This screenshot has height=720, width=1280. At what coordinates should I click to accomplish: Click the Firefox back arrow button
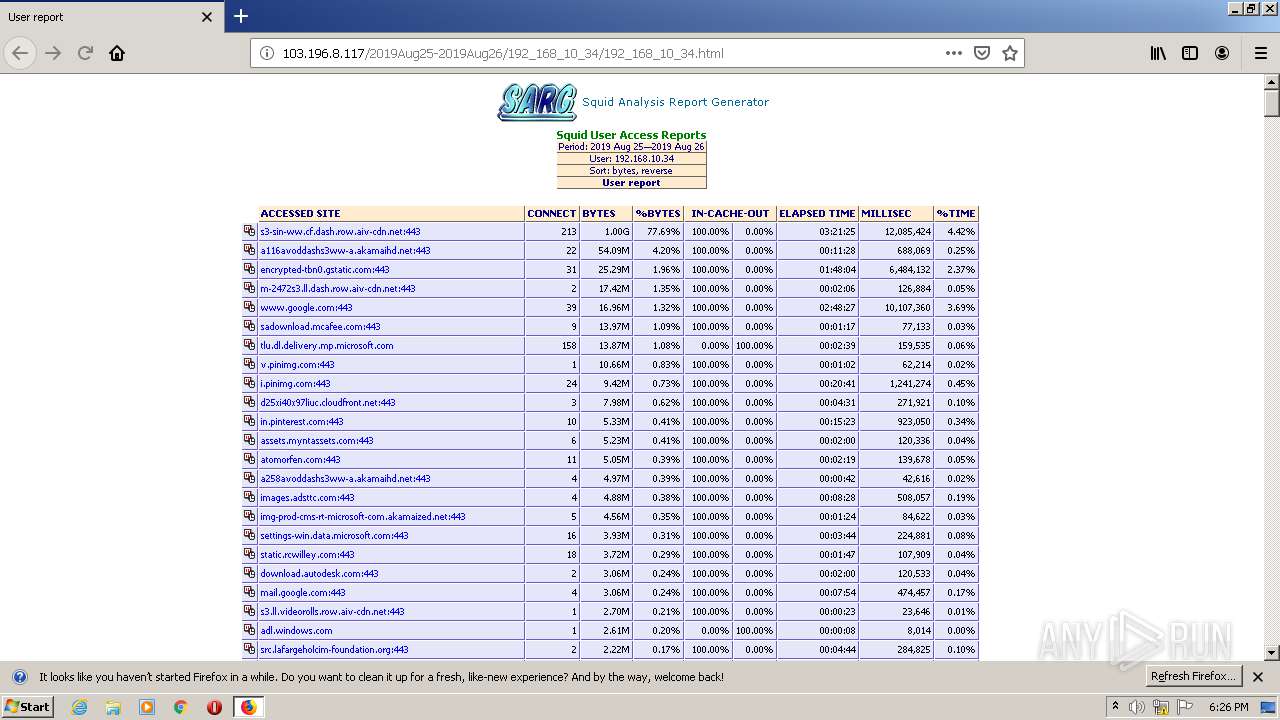tap(20, 53)
